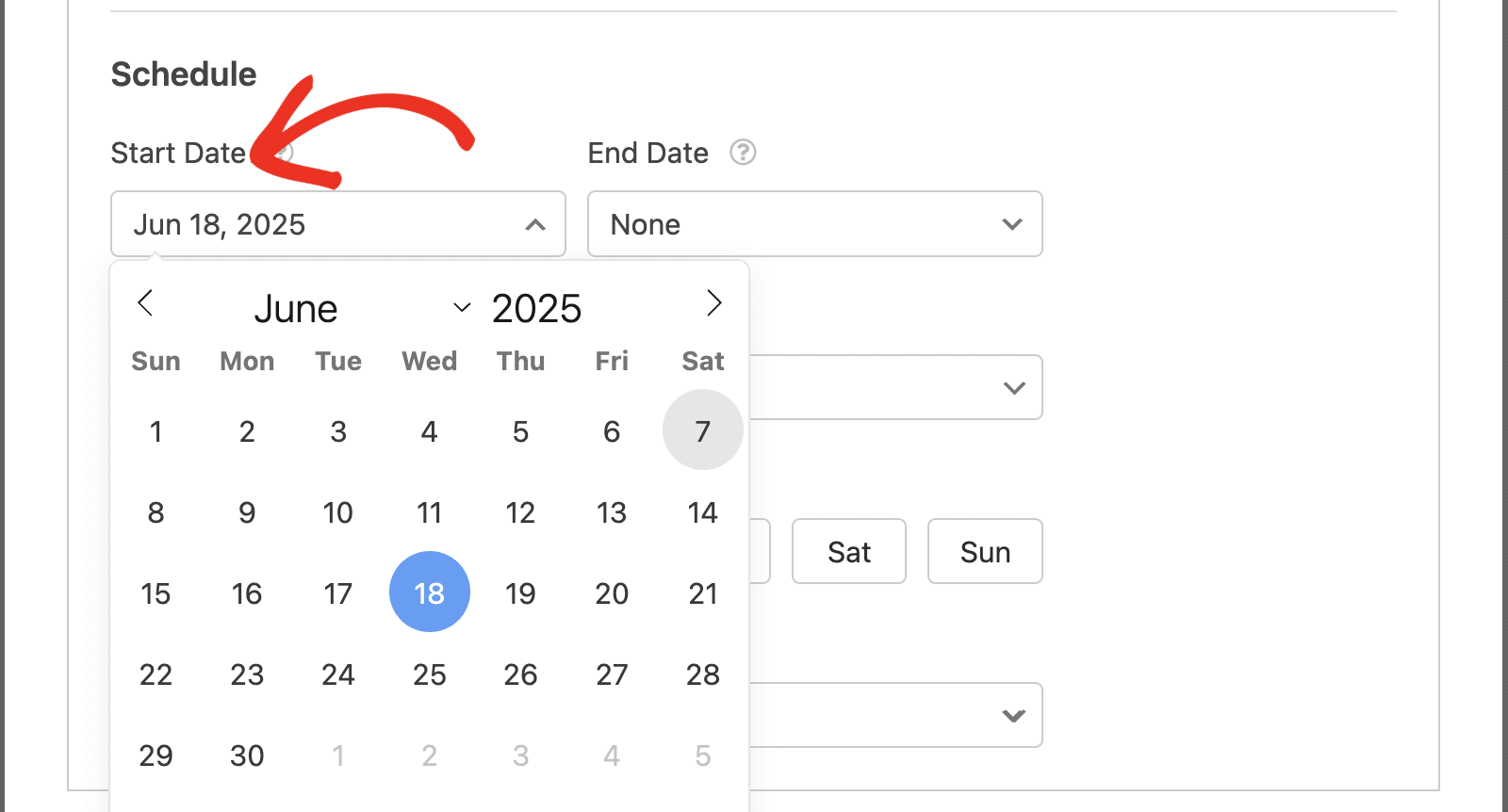The width and height of the screenshot is (1508, 812).
Task: Click the Start Date field showing Jun 18, 2025
Action: pyautogui.click(x=338, y=224)
